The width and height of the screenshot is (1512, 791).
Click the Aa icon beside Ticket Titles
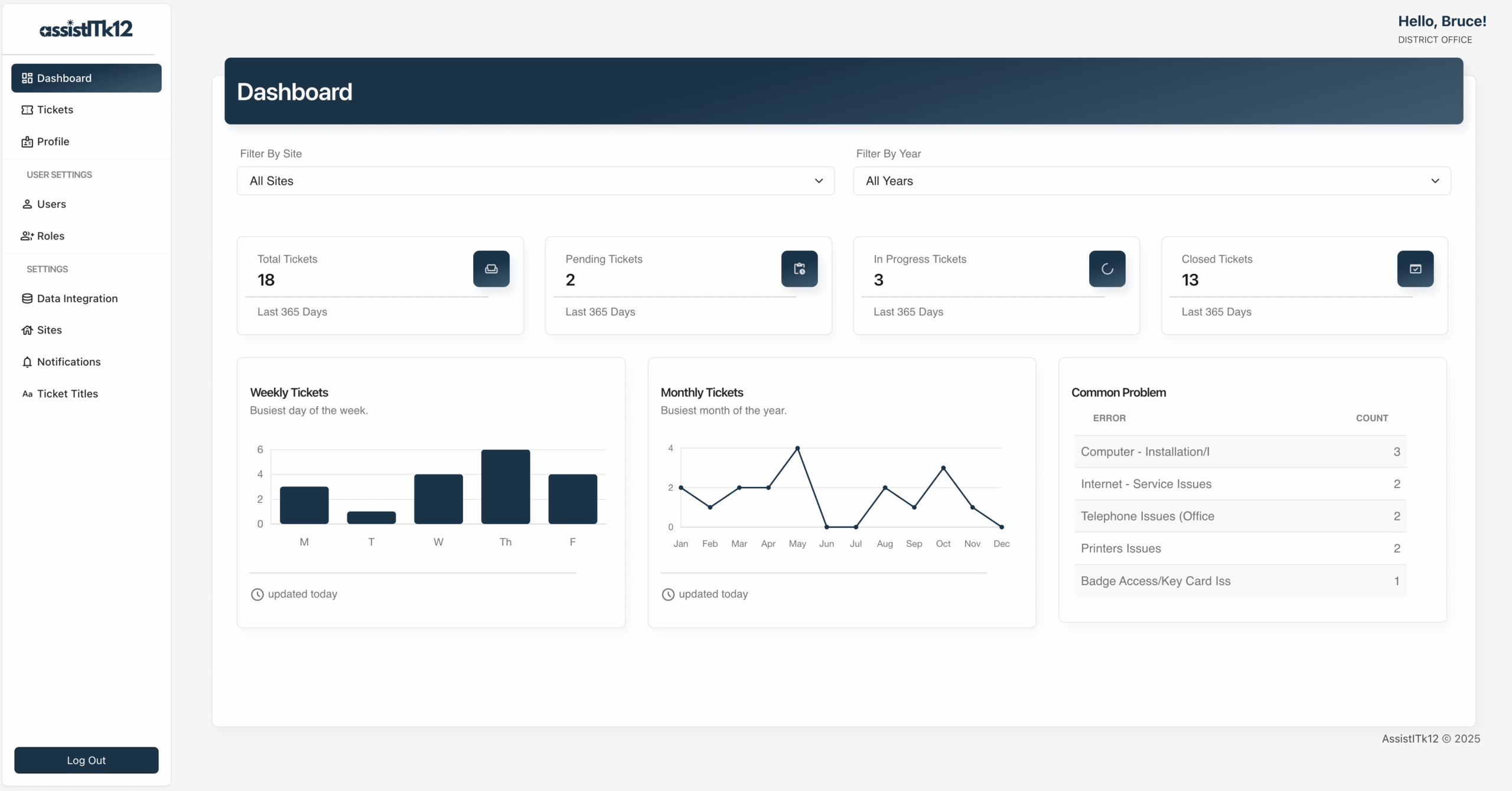(27, 394)
